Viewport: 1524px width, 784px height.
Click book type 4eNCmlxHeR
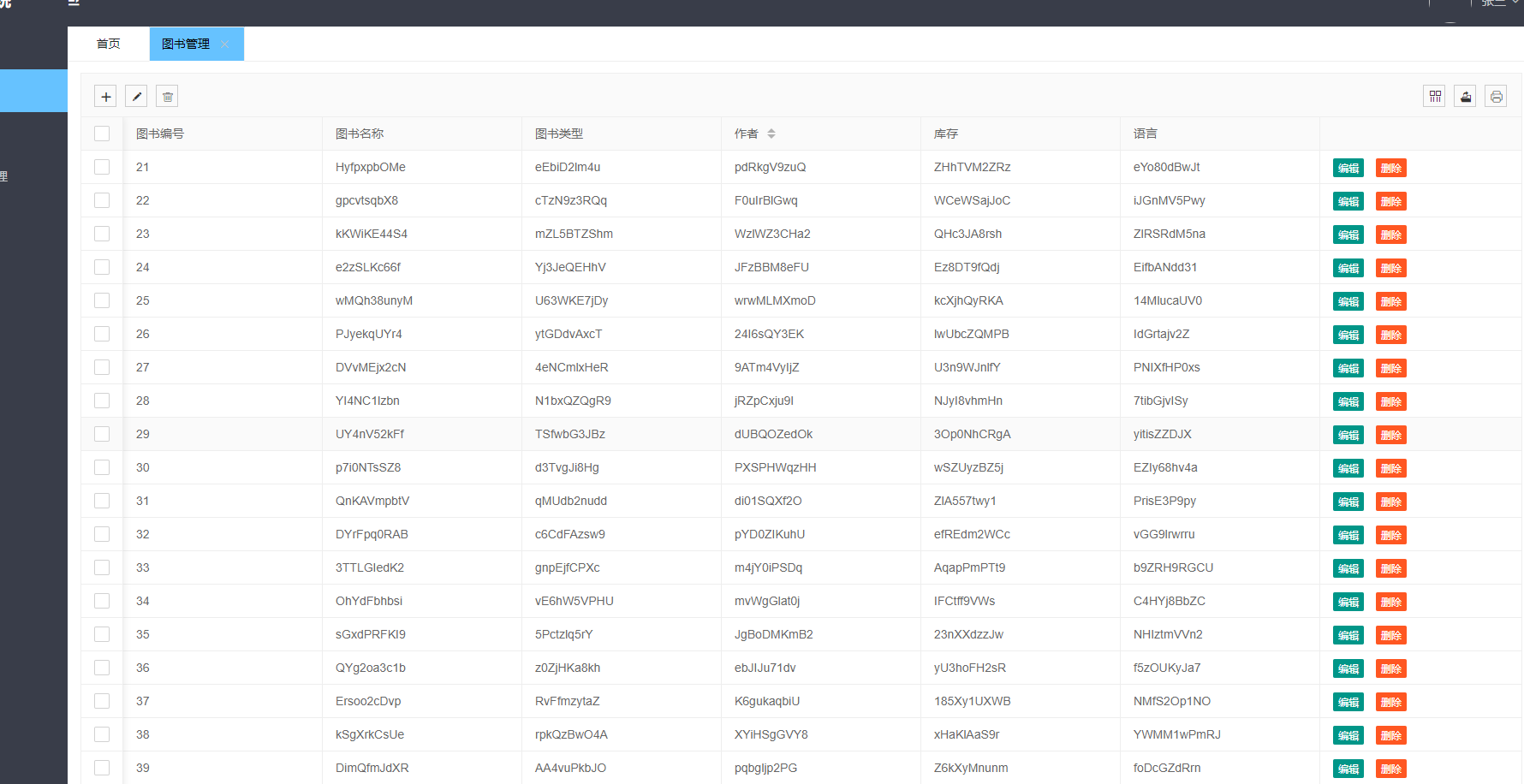click(x=572, y=367)
